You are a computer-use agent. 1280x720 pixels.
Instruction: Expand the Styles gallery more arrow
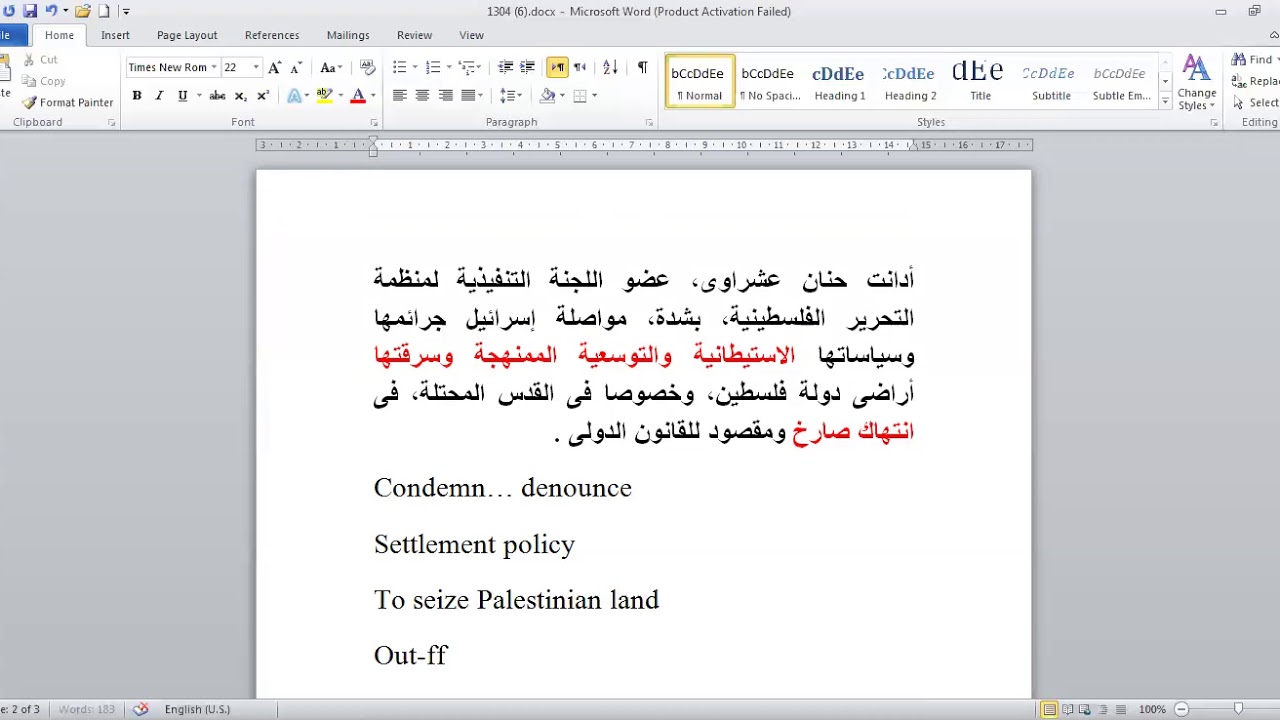[x=1165, y=101]
